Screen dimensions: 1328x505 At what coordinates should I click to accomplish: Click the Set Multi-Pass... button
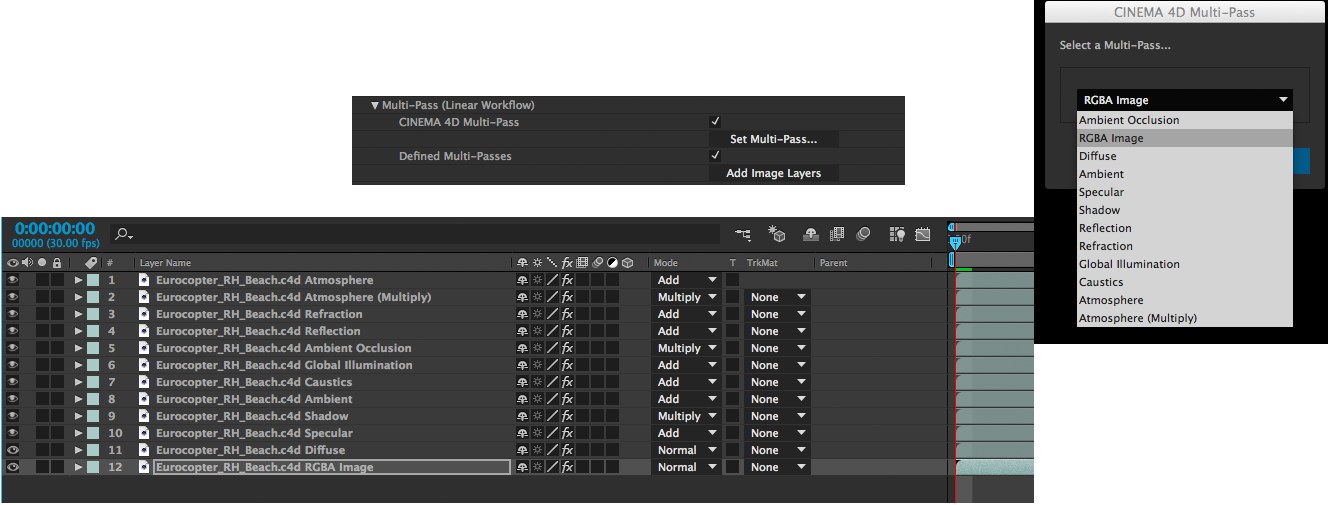click(774, 139)
